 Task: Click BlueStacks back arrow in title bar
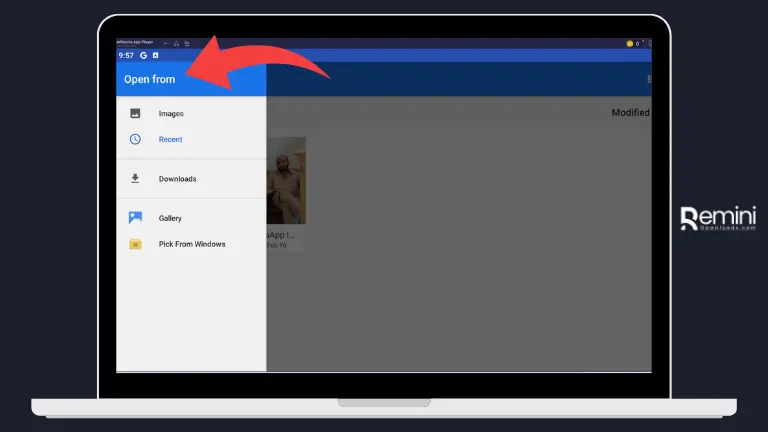coord(167,44)
